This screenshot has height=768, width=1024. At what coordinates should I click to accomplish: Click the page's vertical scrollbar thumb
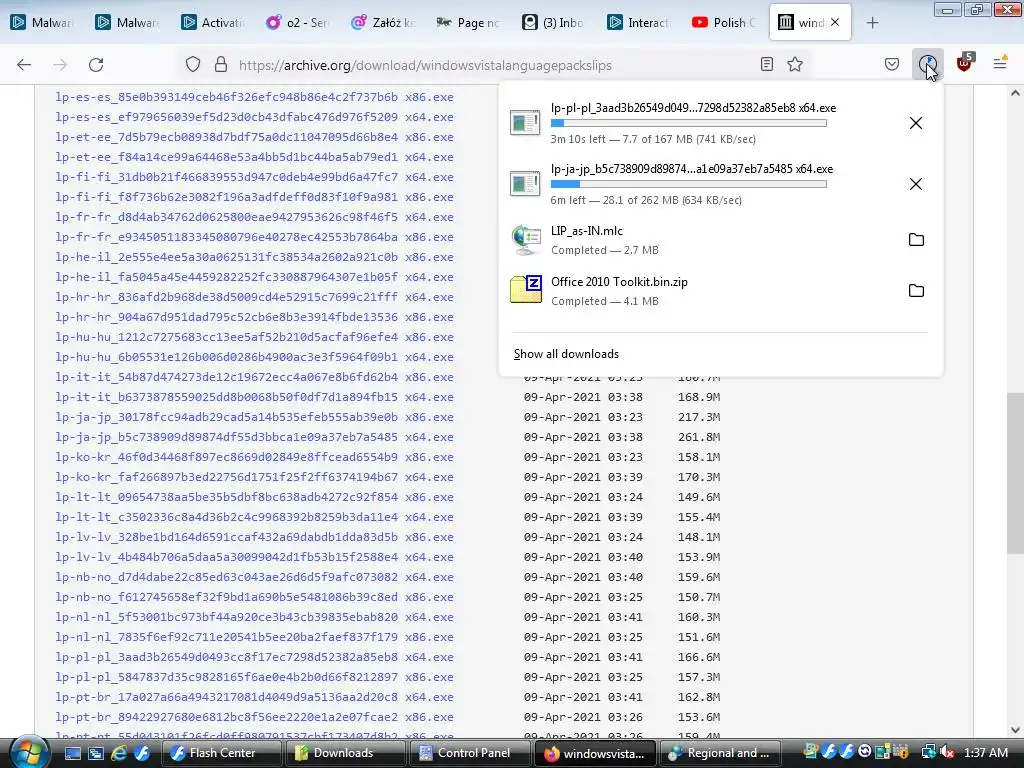click(1015, 472)
